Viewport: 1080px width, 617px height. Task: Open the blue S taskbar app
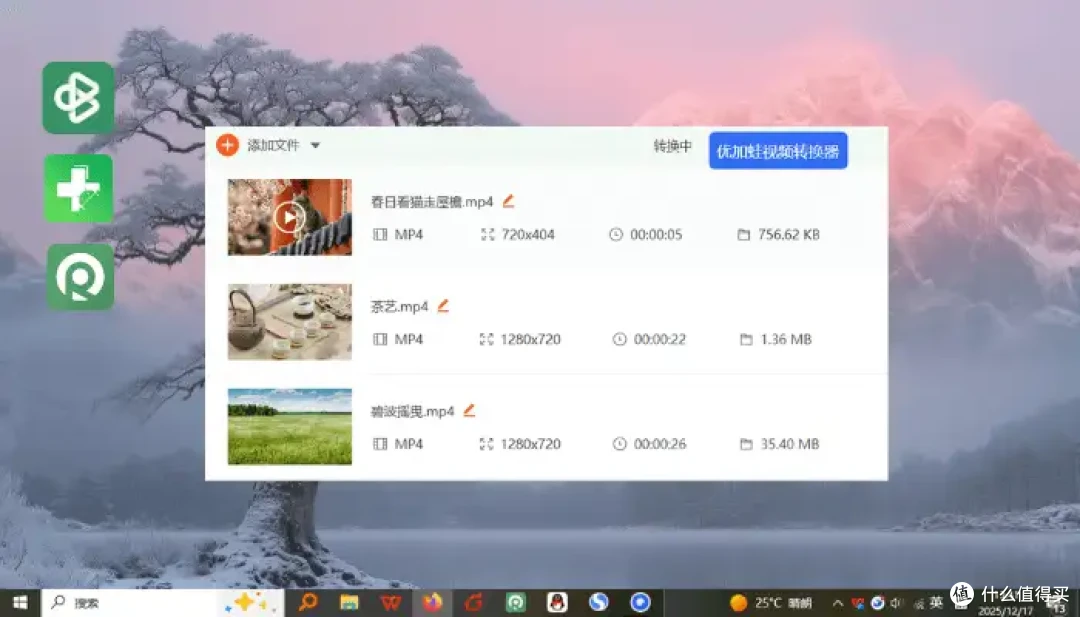point(599,603)
